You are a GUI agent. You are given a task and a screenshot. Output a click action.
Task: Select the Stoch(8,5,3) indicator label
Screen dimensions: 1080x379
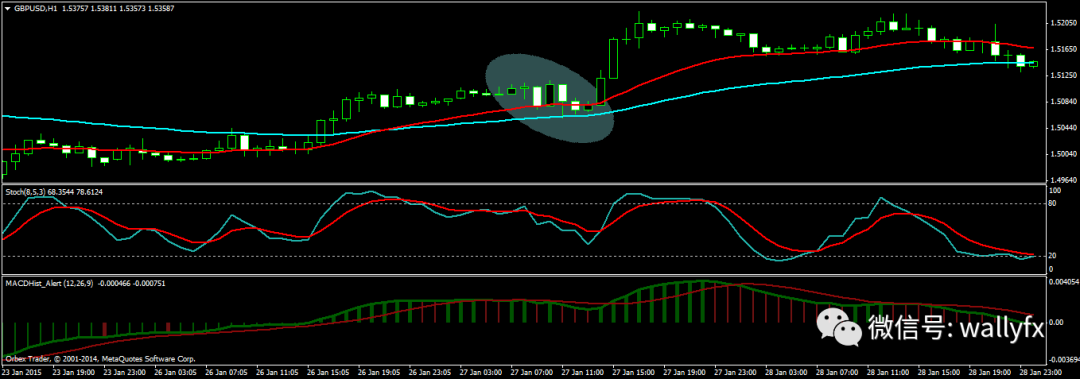pos(25,191)
